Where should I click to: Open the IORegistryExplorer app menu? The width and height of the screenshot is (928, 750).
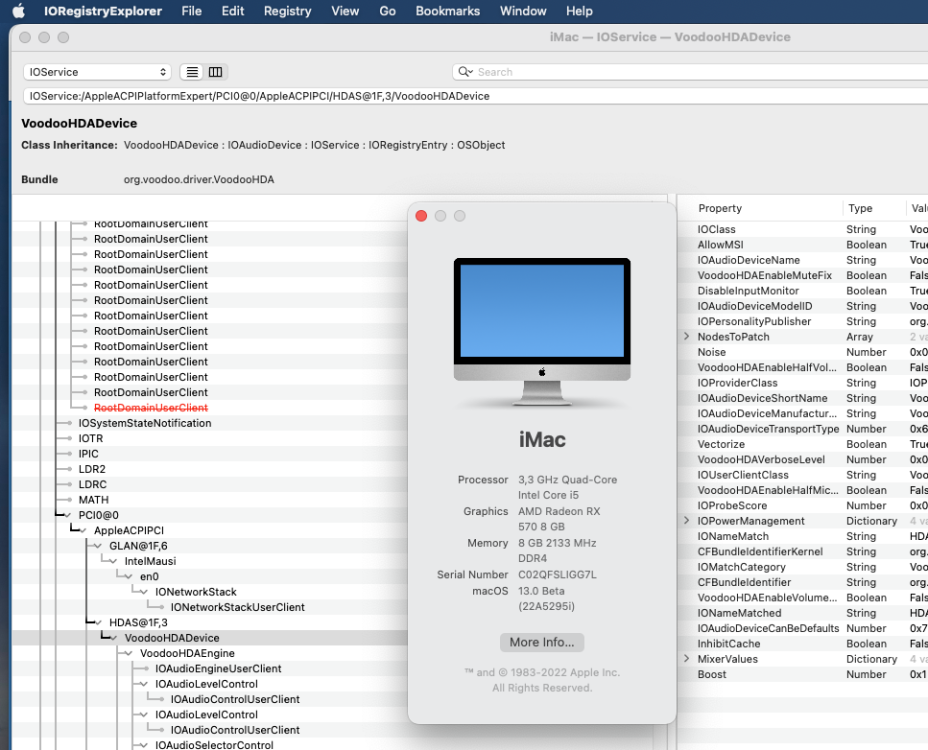point(102,11)
